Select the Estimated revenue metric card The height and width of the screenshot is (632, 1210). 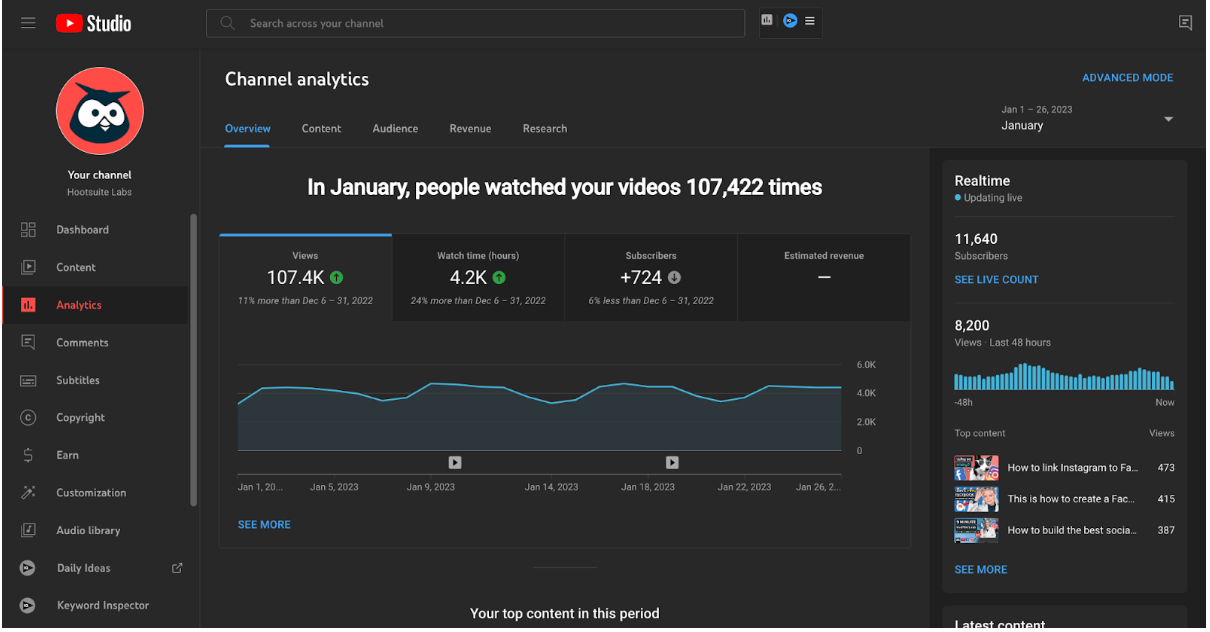tap(824, 278)
